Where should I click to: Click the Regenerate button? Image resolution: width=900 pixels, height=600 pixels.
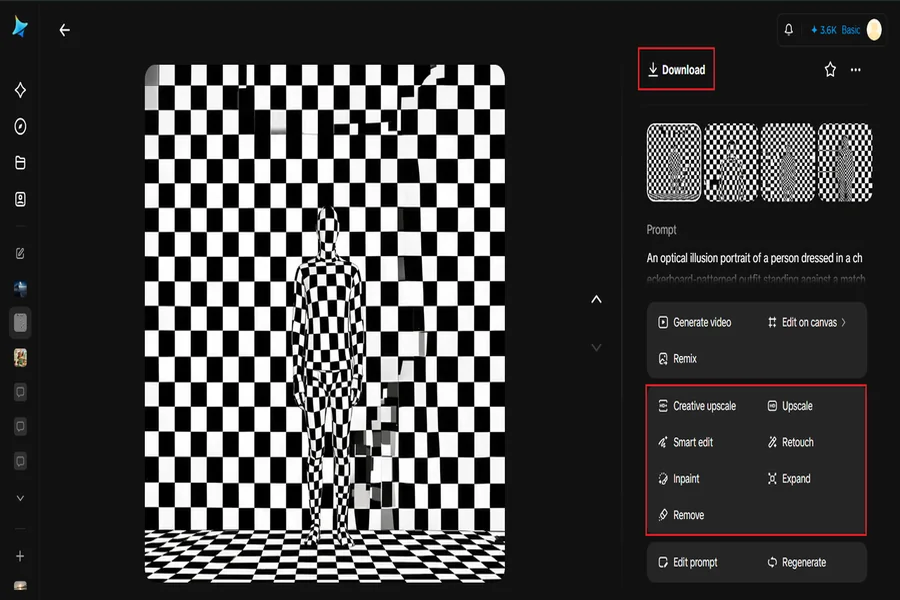click(x=797, y=562)
